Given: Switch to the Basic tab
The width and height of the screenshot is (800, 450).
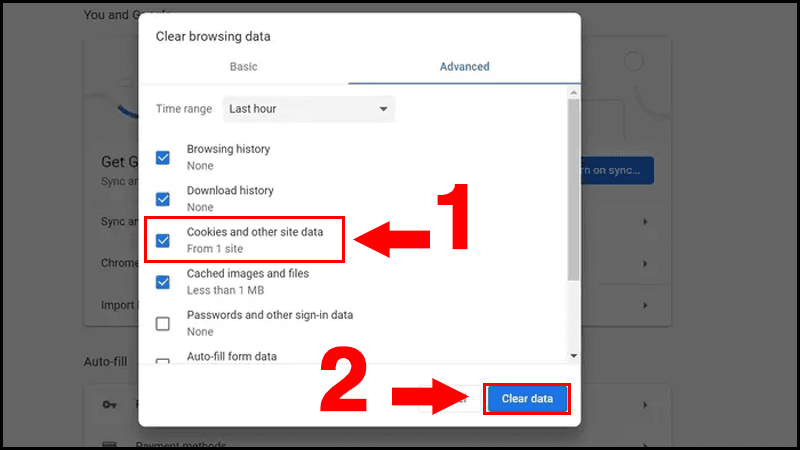Looking at the screenshot, I should click(x=243, y=67).
